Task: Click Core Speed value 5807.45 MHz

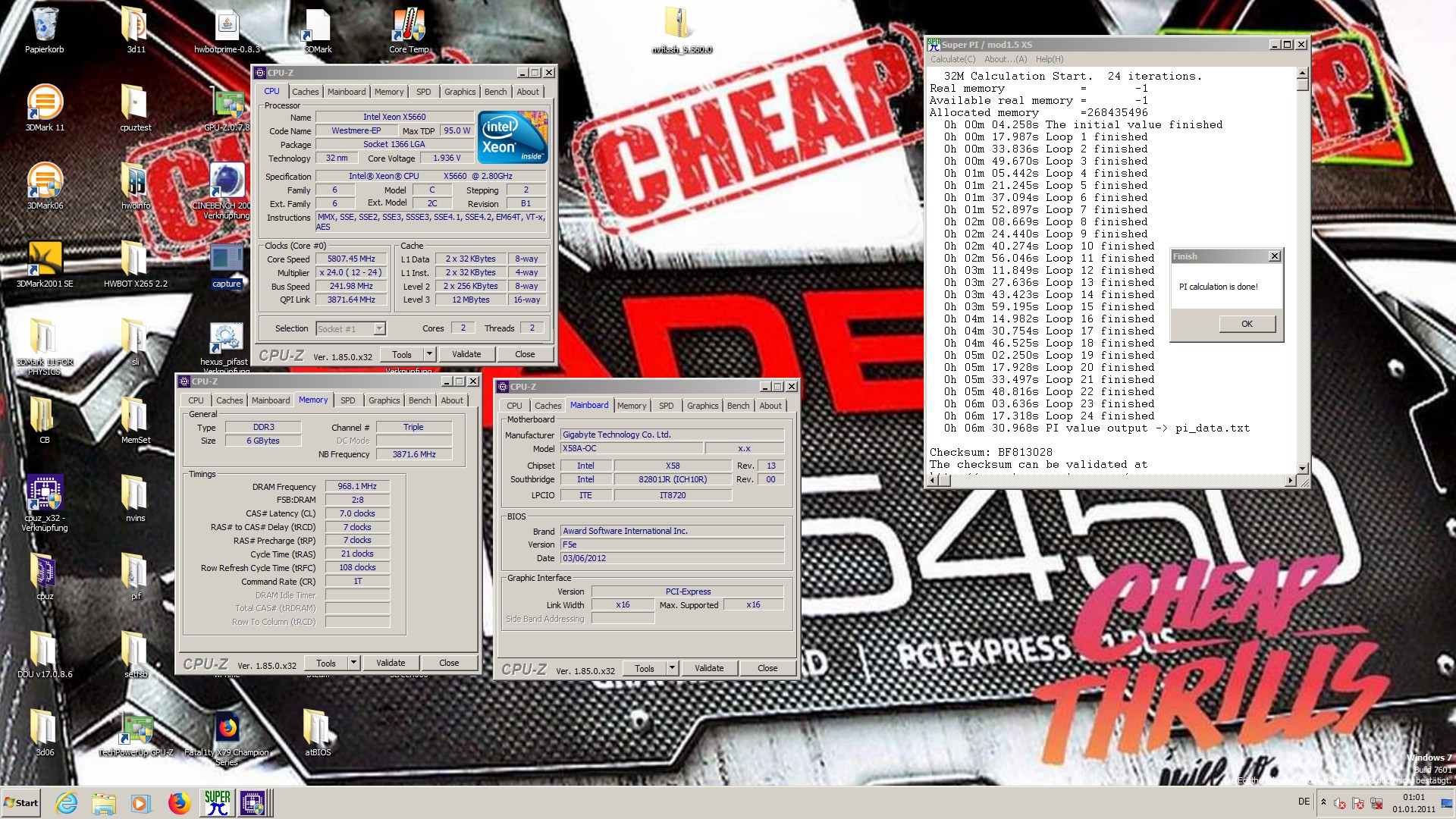Action: (x=351, y=259)
